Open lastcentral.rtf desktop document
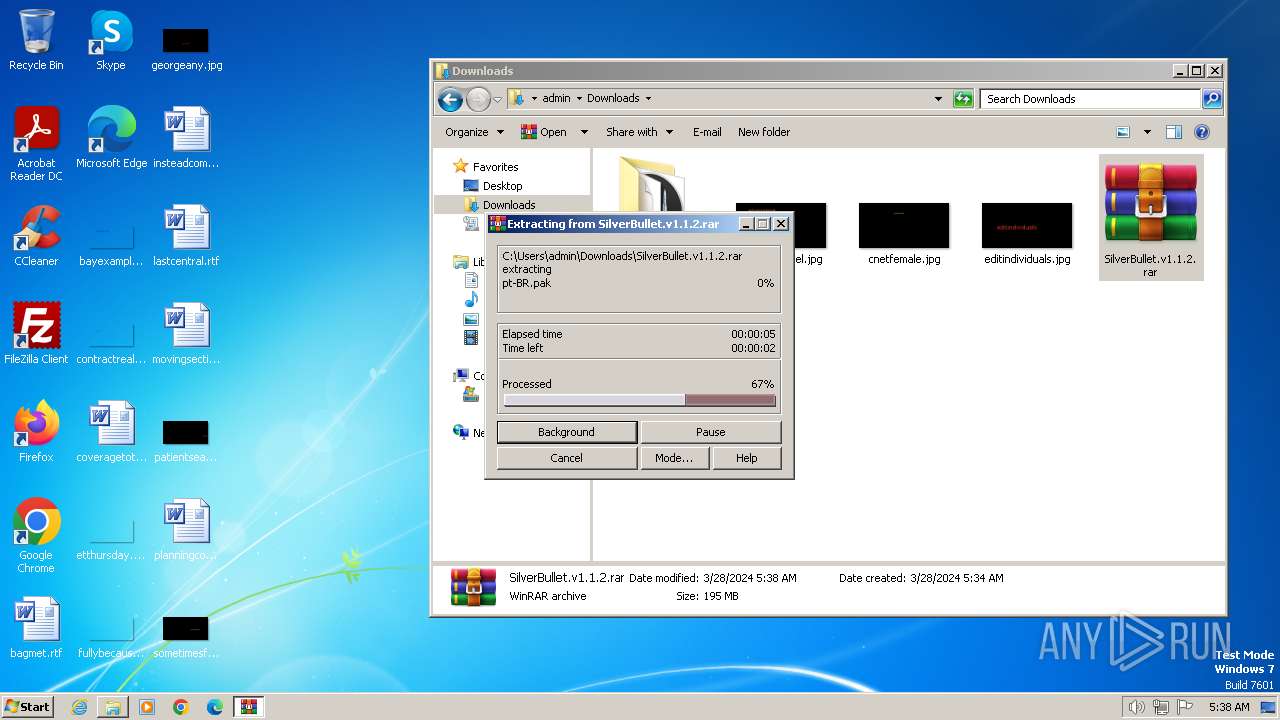Image resolution: width=1280 pixels, height=720 pixels. click(186, 236)
